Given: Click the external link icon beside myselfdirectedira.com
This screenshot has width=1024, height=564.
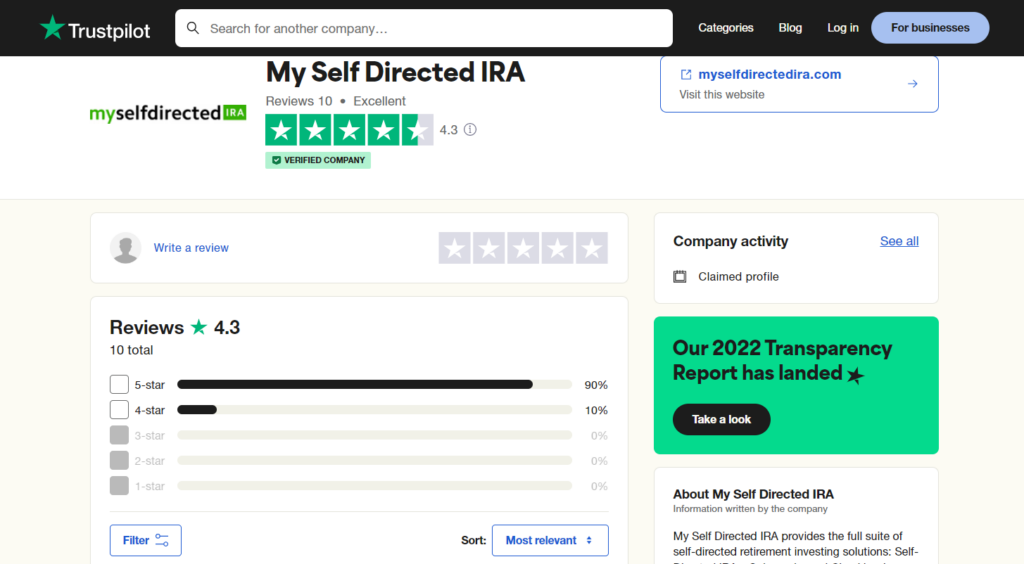Looking at the screenshot, I should (x=686, y=74).
